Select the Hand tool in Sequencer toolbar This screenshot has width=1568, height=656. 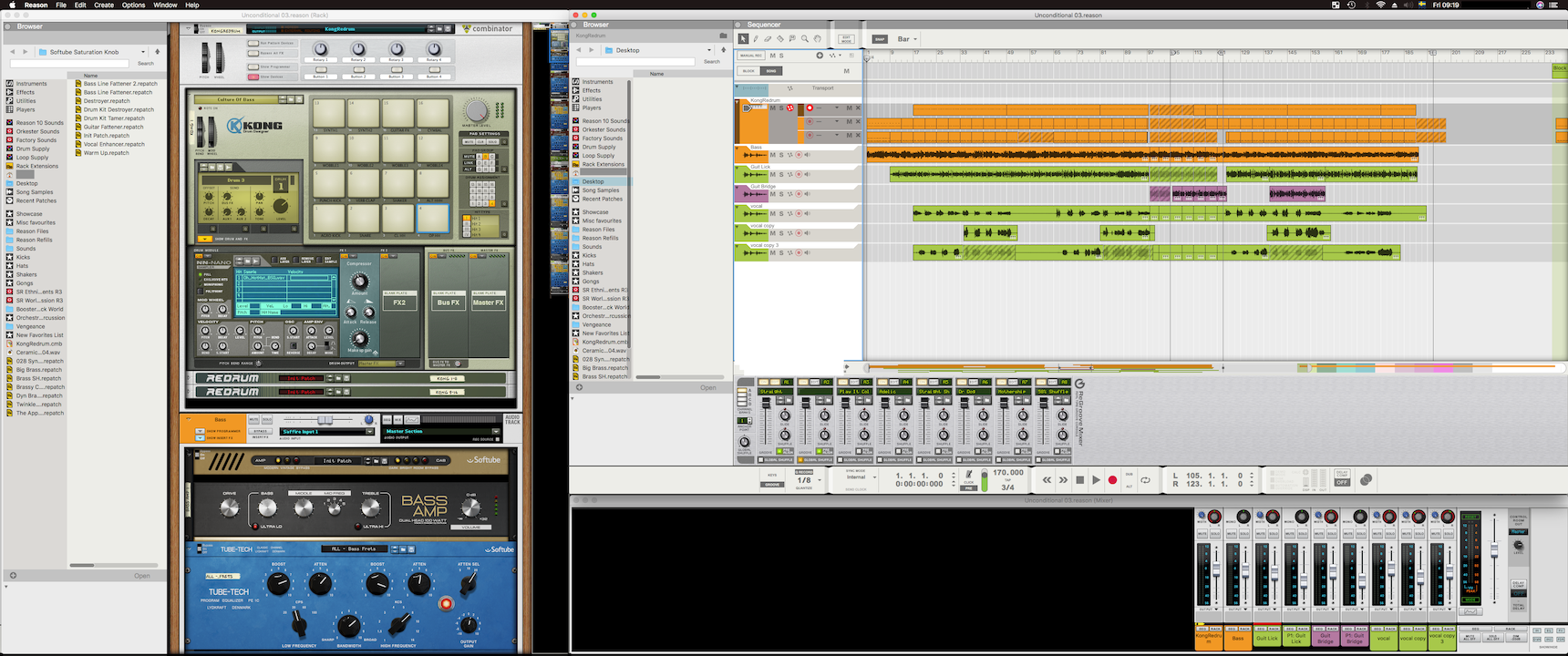[x=817, y=39]
